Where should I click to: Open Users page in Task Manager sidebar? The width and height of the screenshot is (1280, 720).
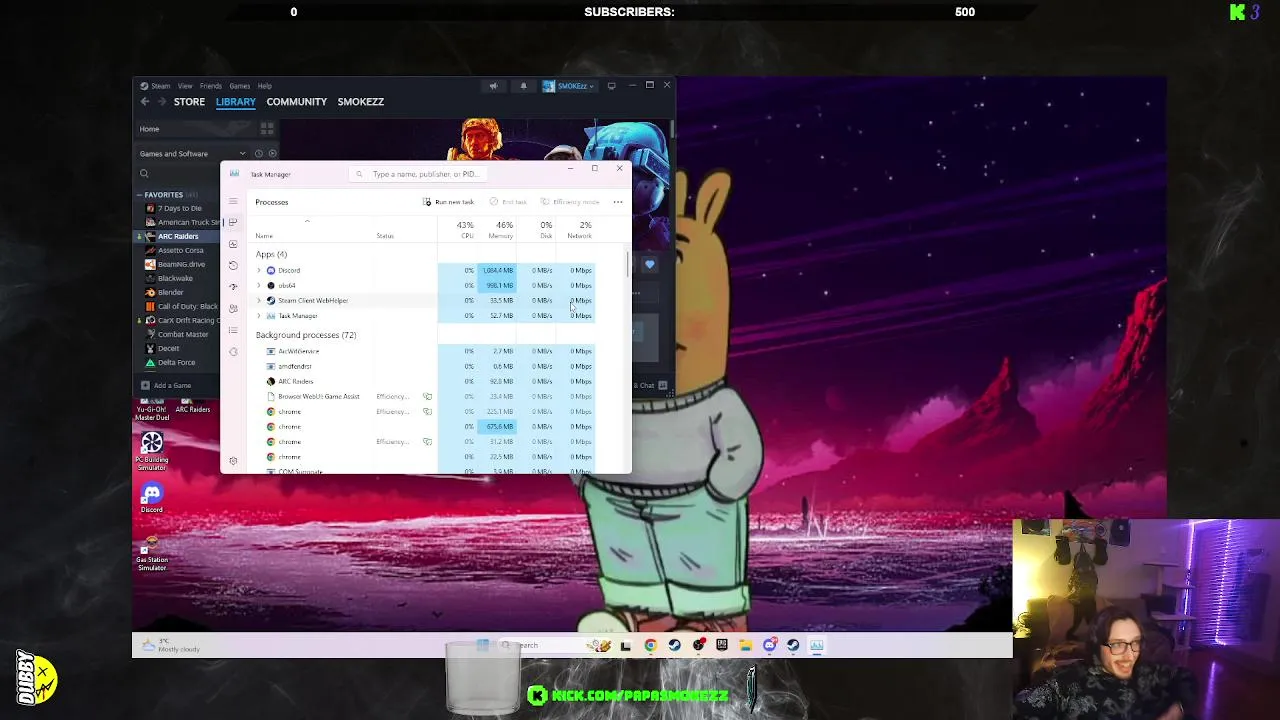(x=233, y=308)
